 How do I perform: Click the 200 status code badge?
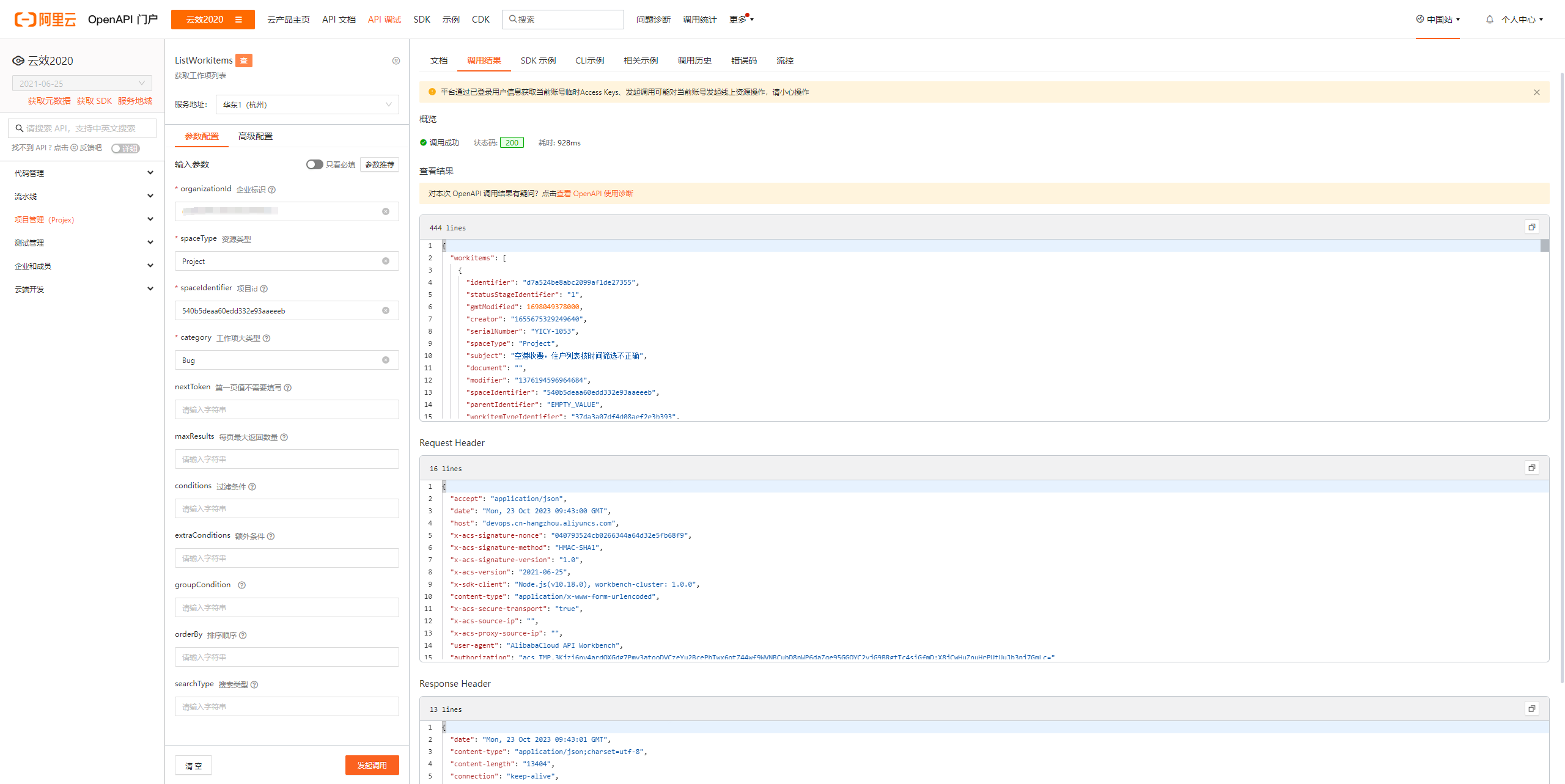click(x=512, y=142)
